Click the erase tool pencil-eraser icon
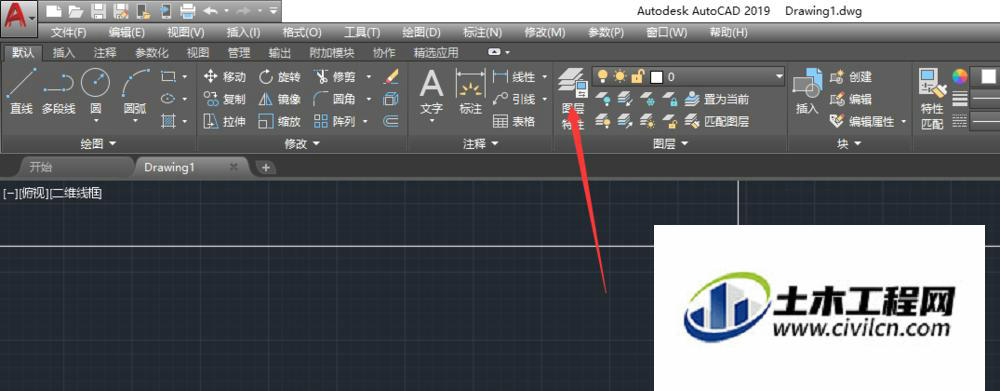The image size is (1000, 391). (x=390, y=77)
